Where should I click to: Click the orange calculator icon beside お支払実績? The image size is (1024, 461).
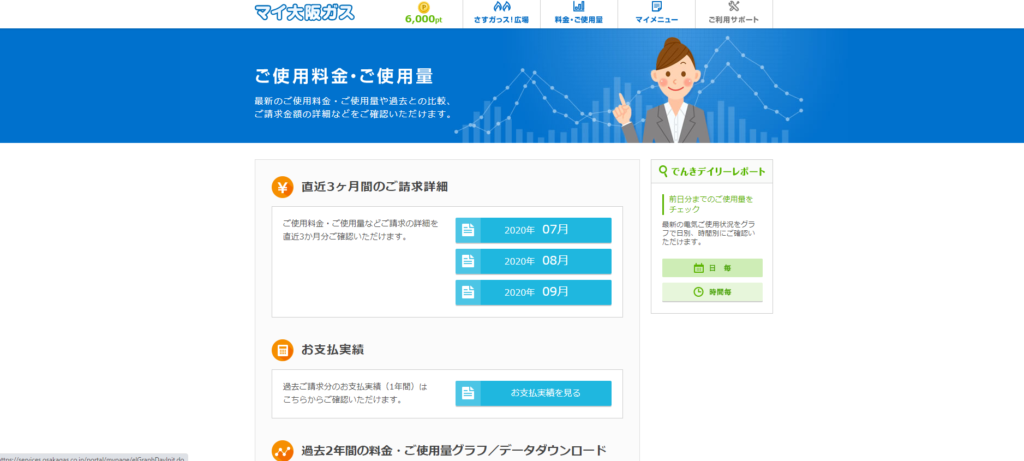283,350
